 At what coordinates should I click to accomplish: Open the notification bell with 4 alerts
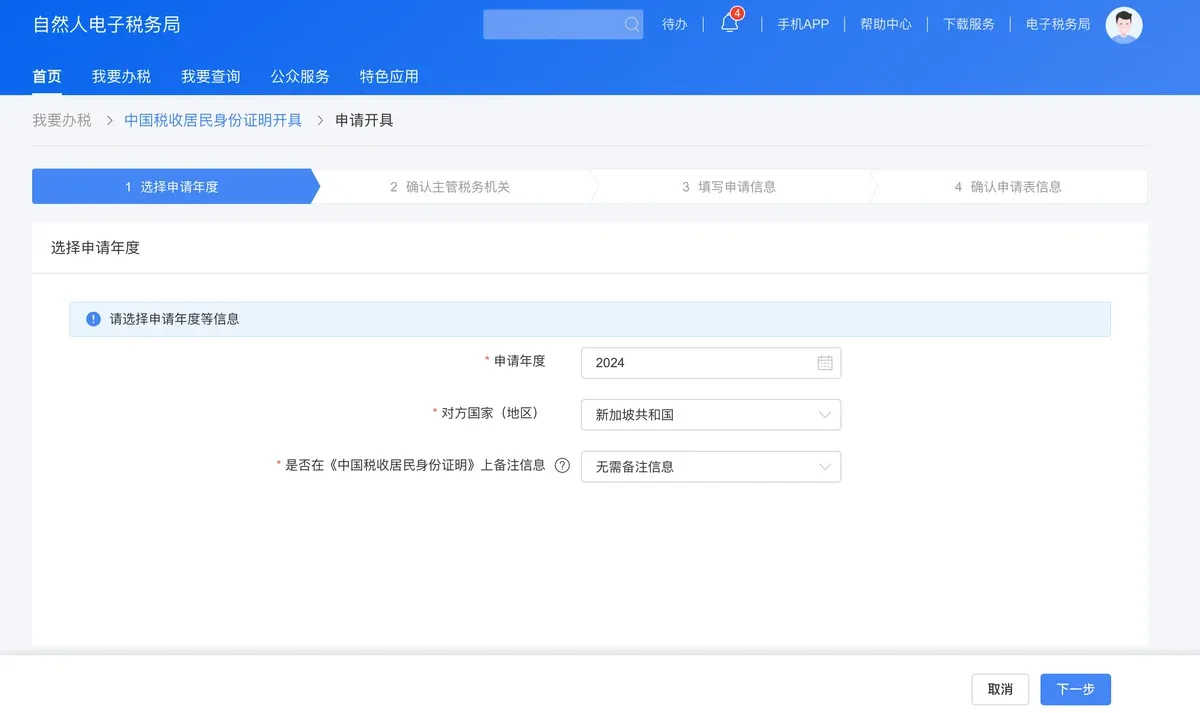point(729,25)
